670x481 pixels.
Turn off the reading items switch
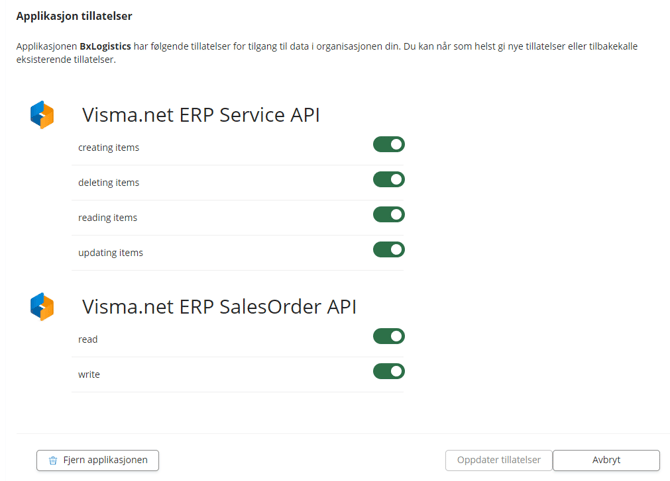point(389,214)
